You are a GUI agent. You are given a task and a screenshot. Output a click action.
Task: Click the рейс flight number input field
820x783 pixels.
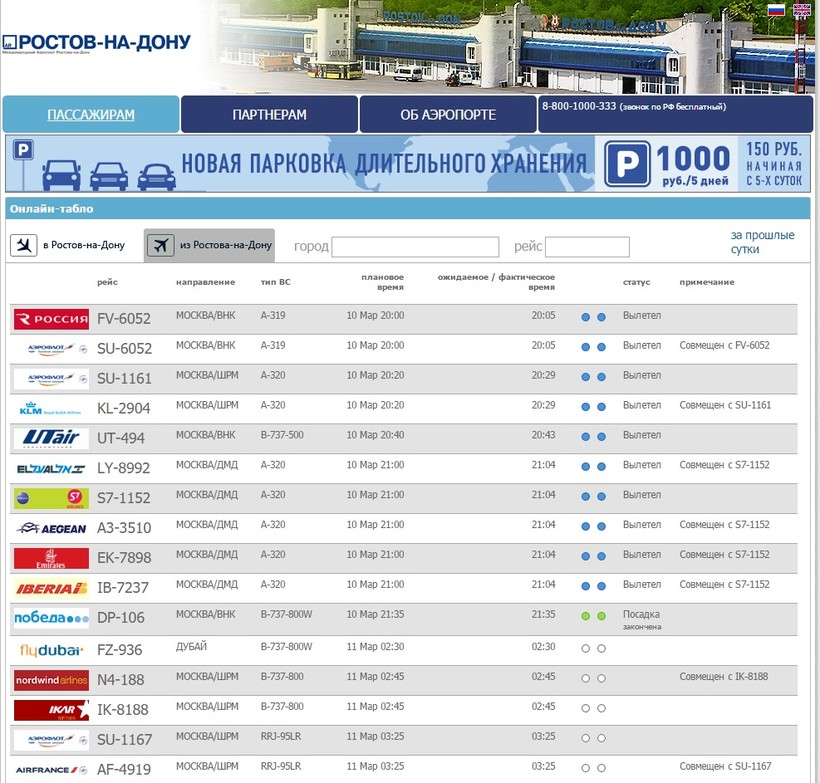587,247
